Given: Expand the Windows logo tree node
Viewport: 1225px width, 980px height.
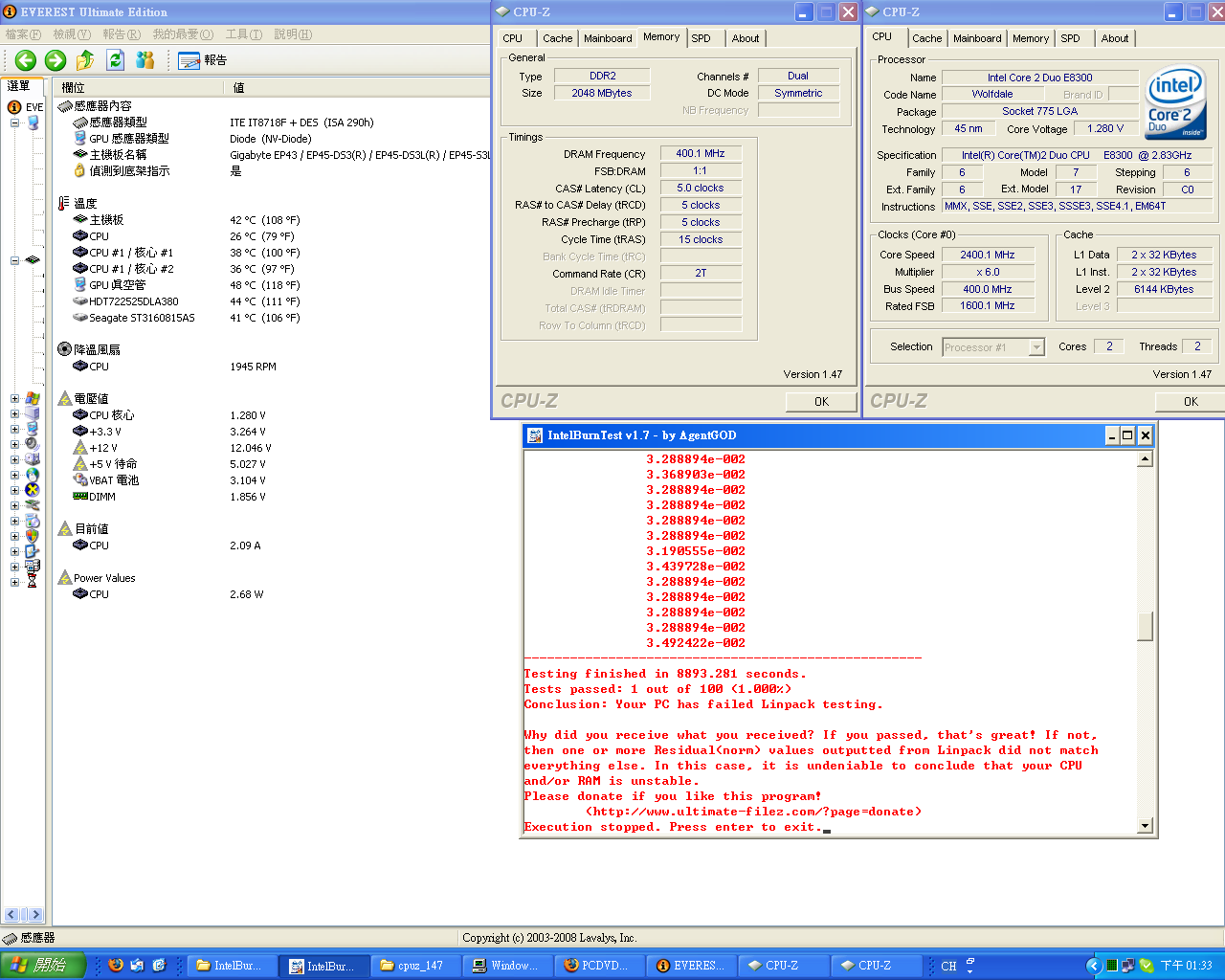Looking at the screenshot, I should point(14,398).
